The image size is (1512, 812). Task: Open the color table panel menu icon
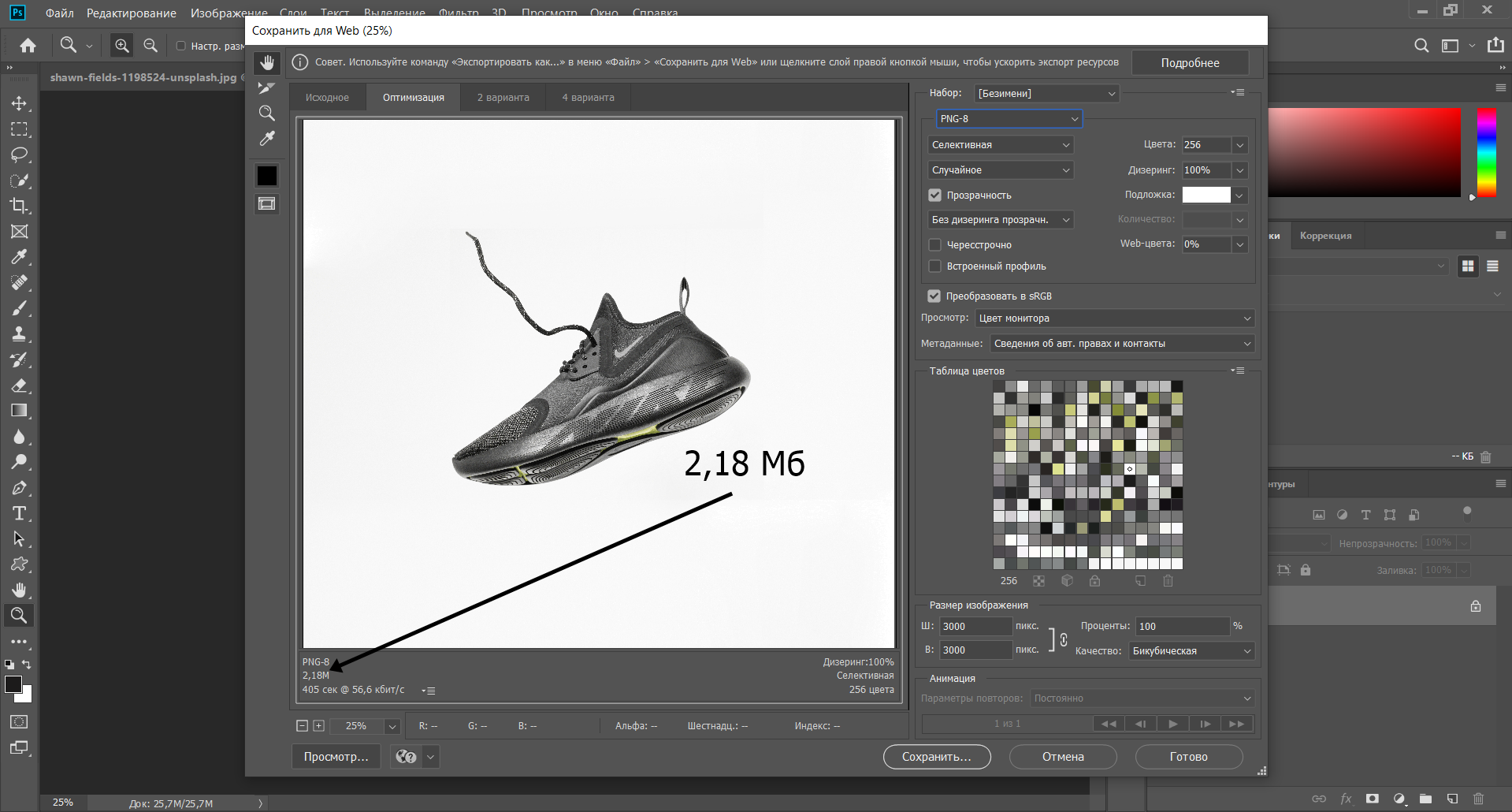1239,371
